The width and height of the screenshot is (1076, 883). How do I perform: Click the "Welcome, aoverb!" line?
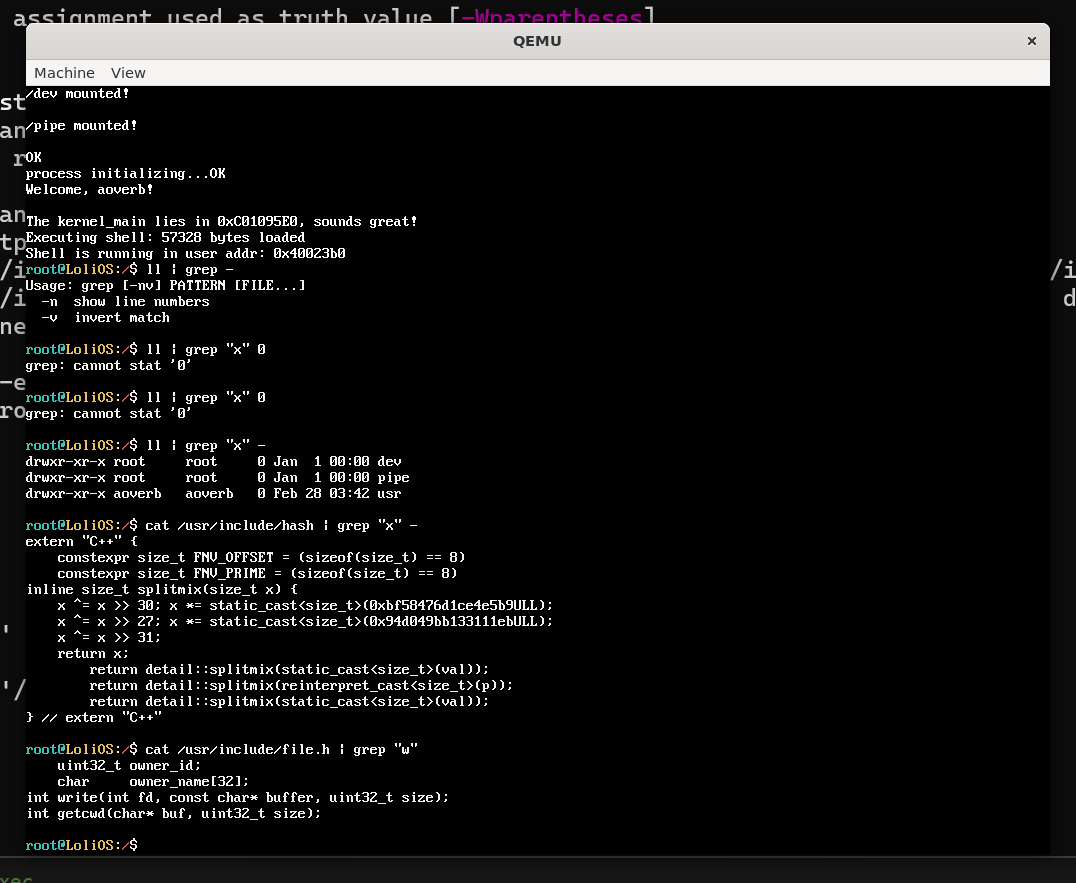(90, 189)
